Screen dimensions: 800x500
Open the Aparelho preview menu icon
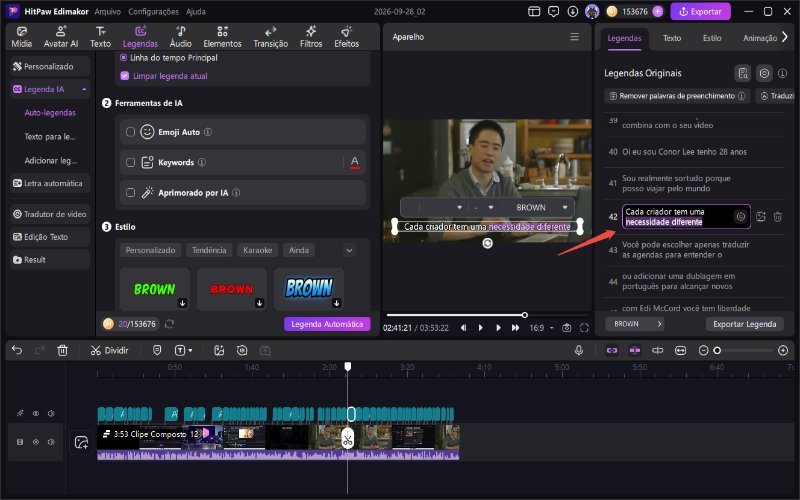point(574,37)
